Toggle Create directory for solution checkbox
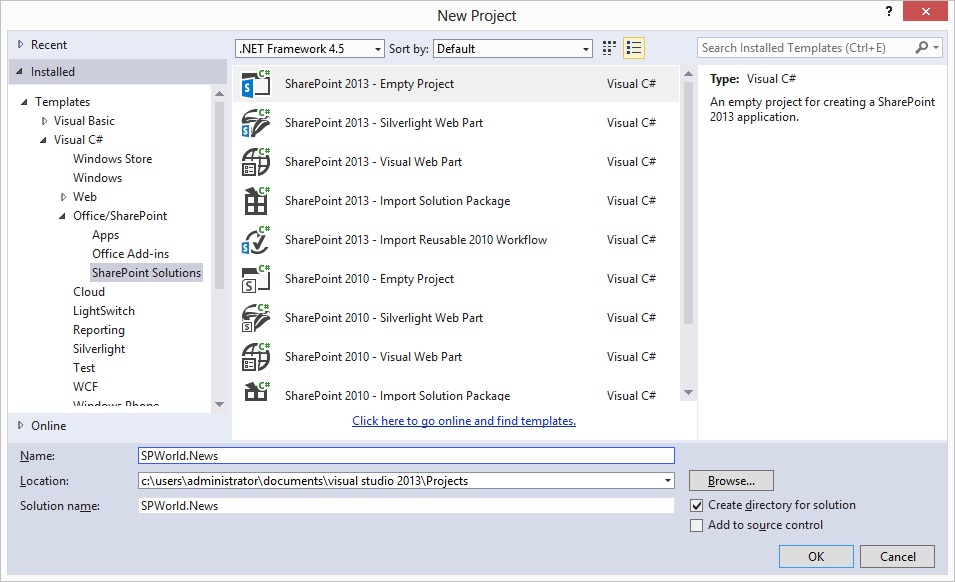This screenshot has height=582, width=955. pos(696,505)
